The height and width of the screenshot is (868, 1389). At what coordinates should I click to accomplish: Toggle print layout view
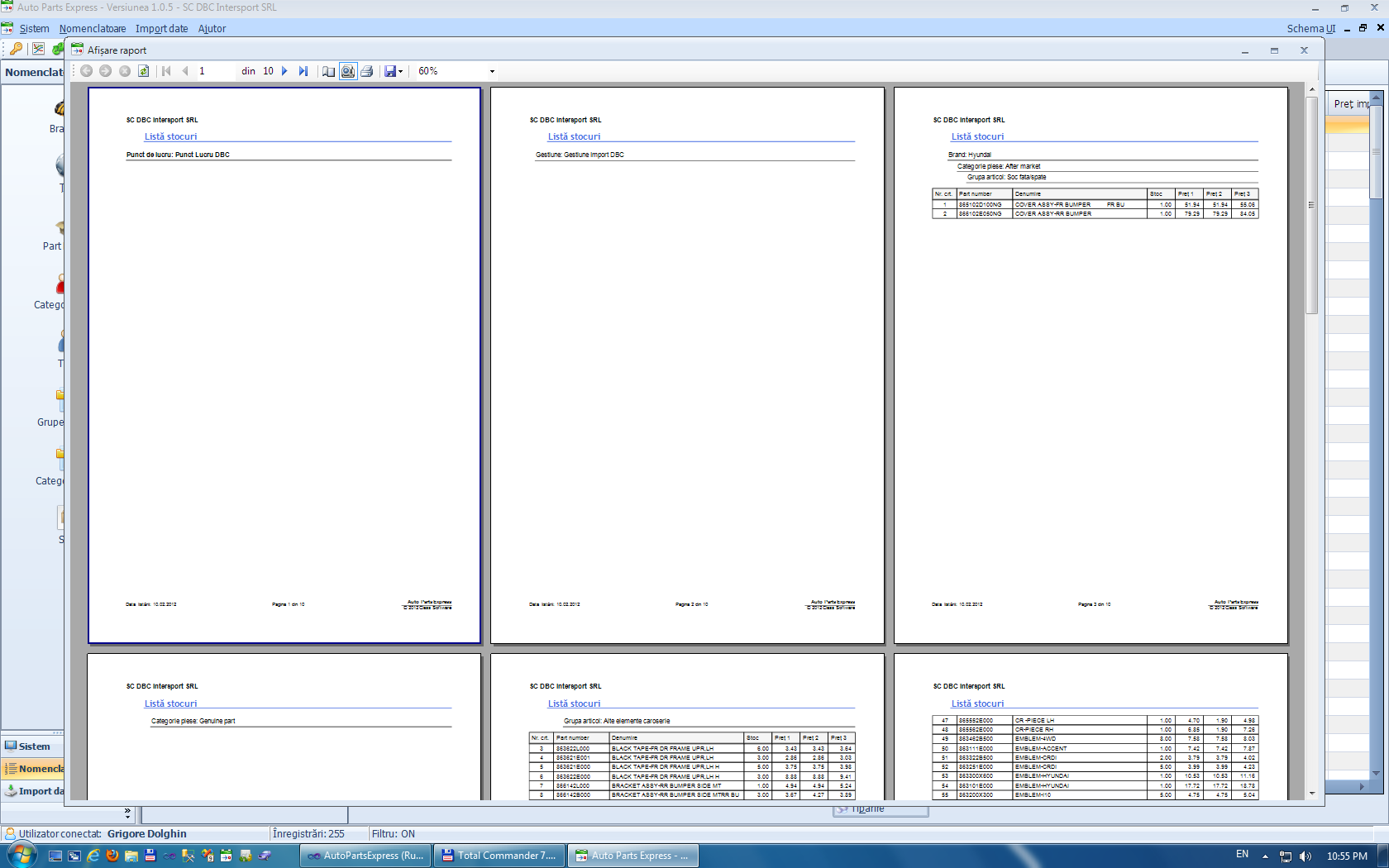coord(348,71)
